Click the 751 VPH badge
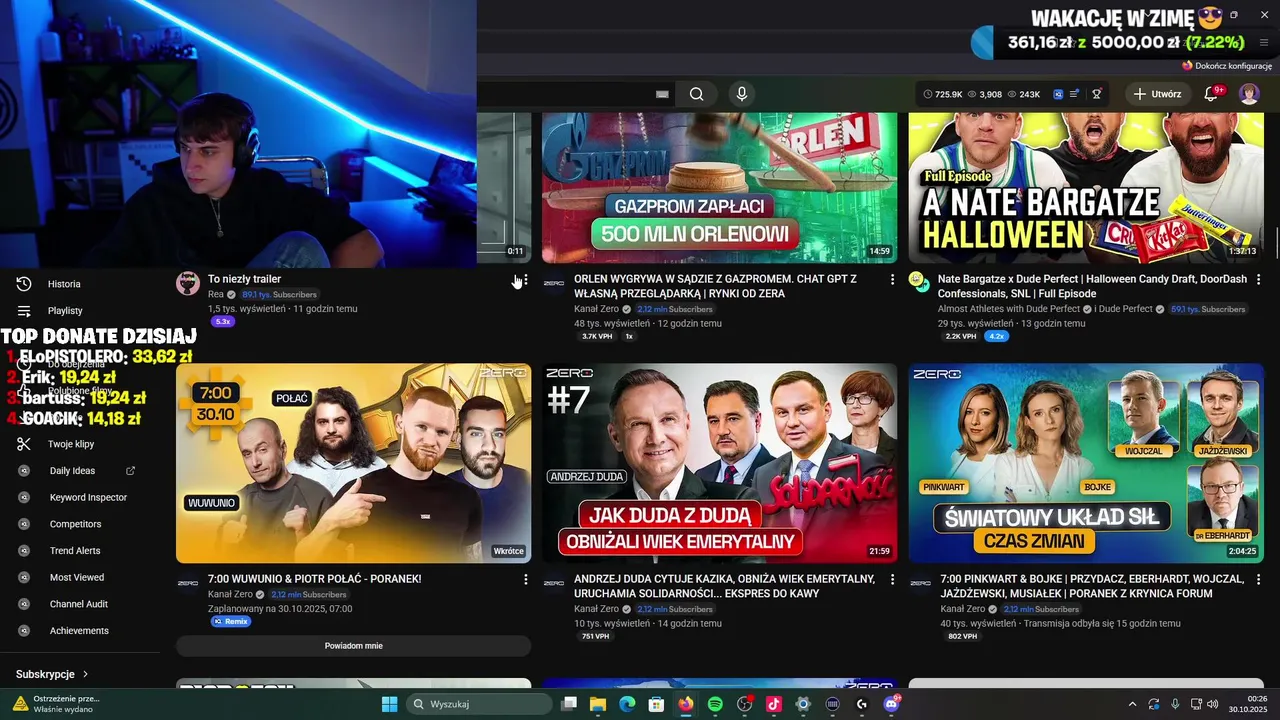This screenshot has height=720, width=1280. 595,637
